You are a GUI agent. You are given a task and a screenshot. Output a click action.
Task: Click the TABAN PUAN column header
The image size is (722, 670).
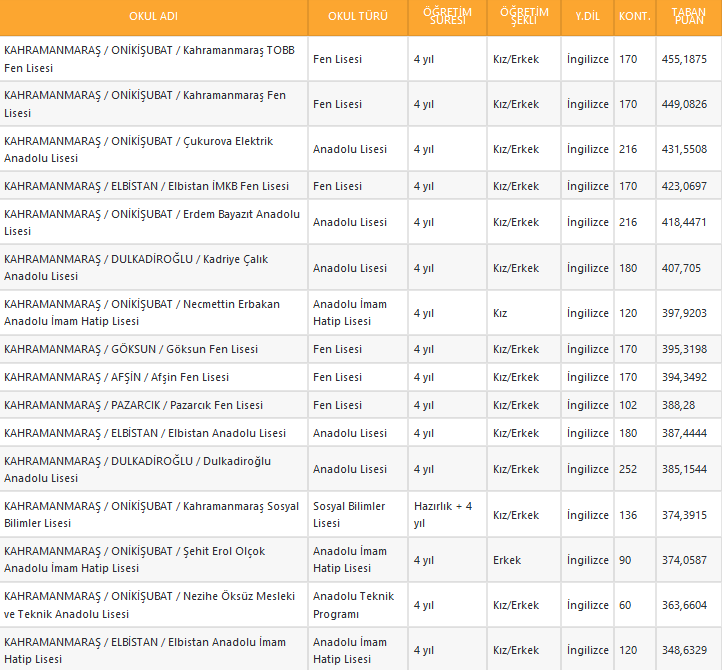[688, 17]
